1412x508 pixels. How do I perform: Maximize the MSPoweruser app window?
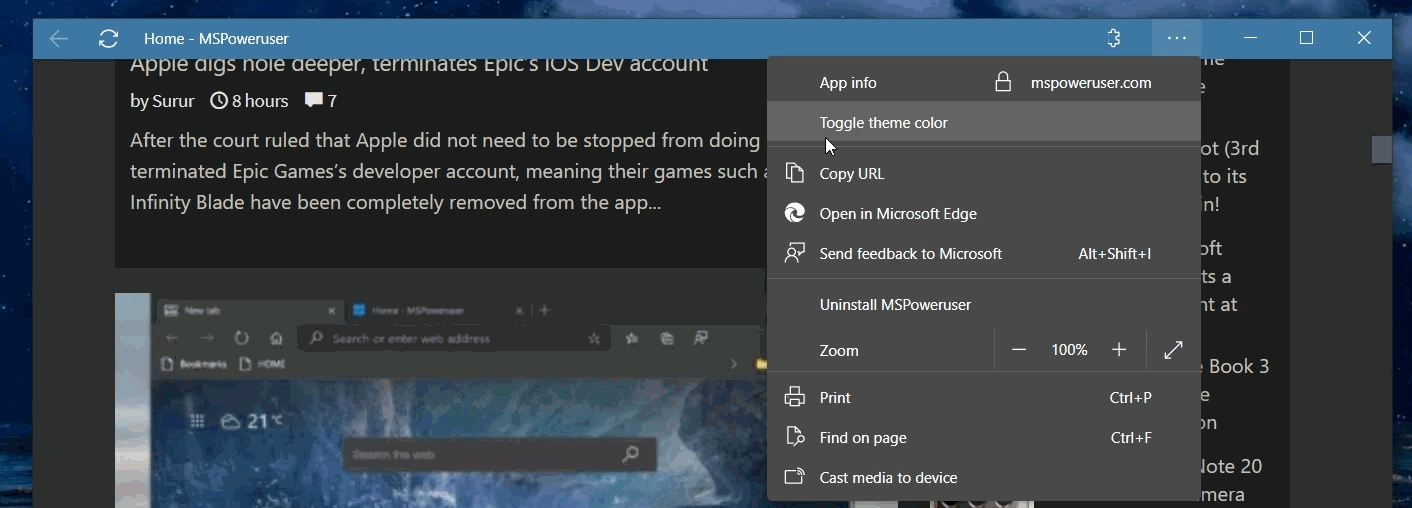coord(1306,39)
